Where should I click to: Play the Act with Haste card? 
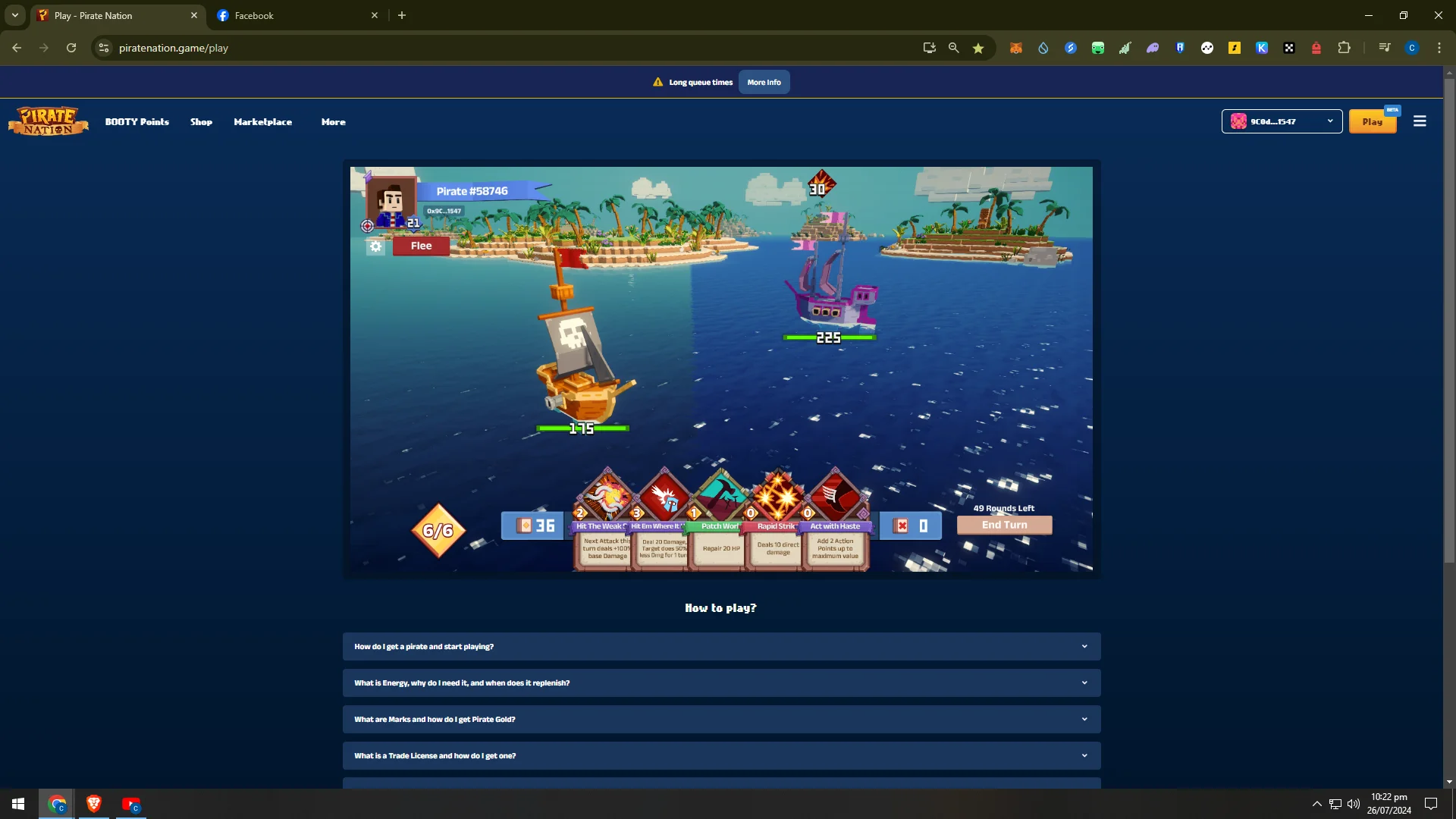[x=836, y=519]
